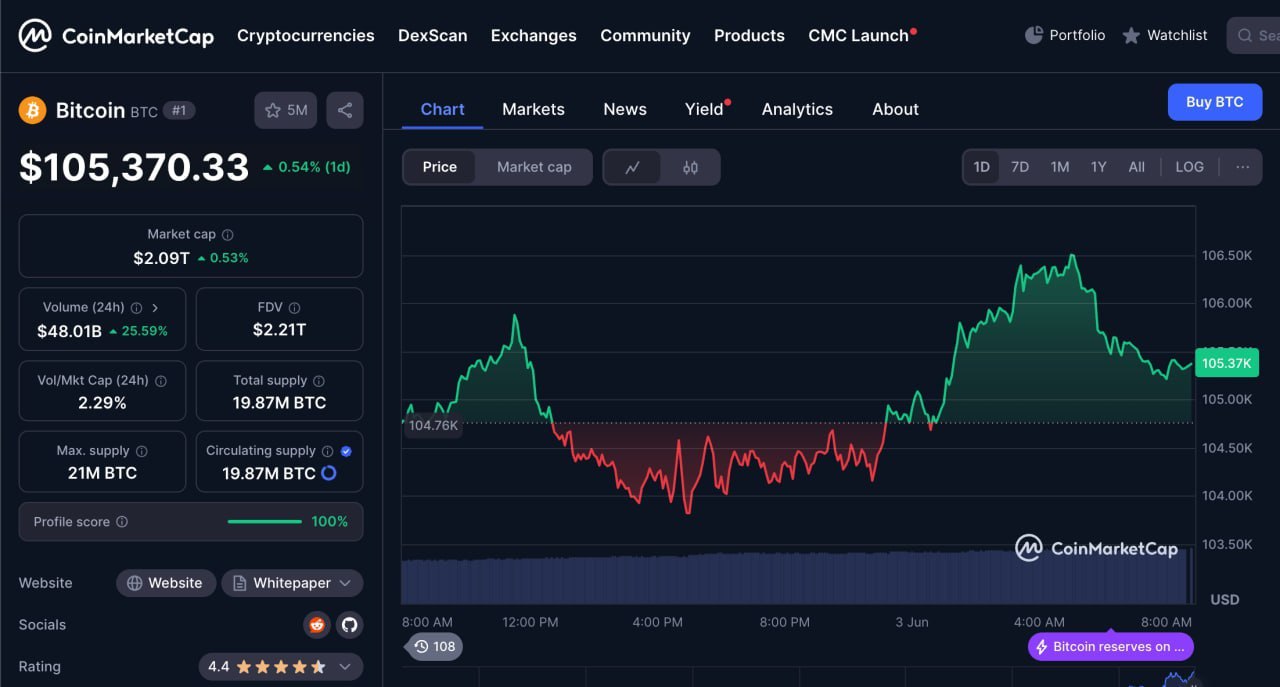Screen dimensions: 1280x687
Task: Open the Watchlist star icon
Action: (1131, 36)
